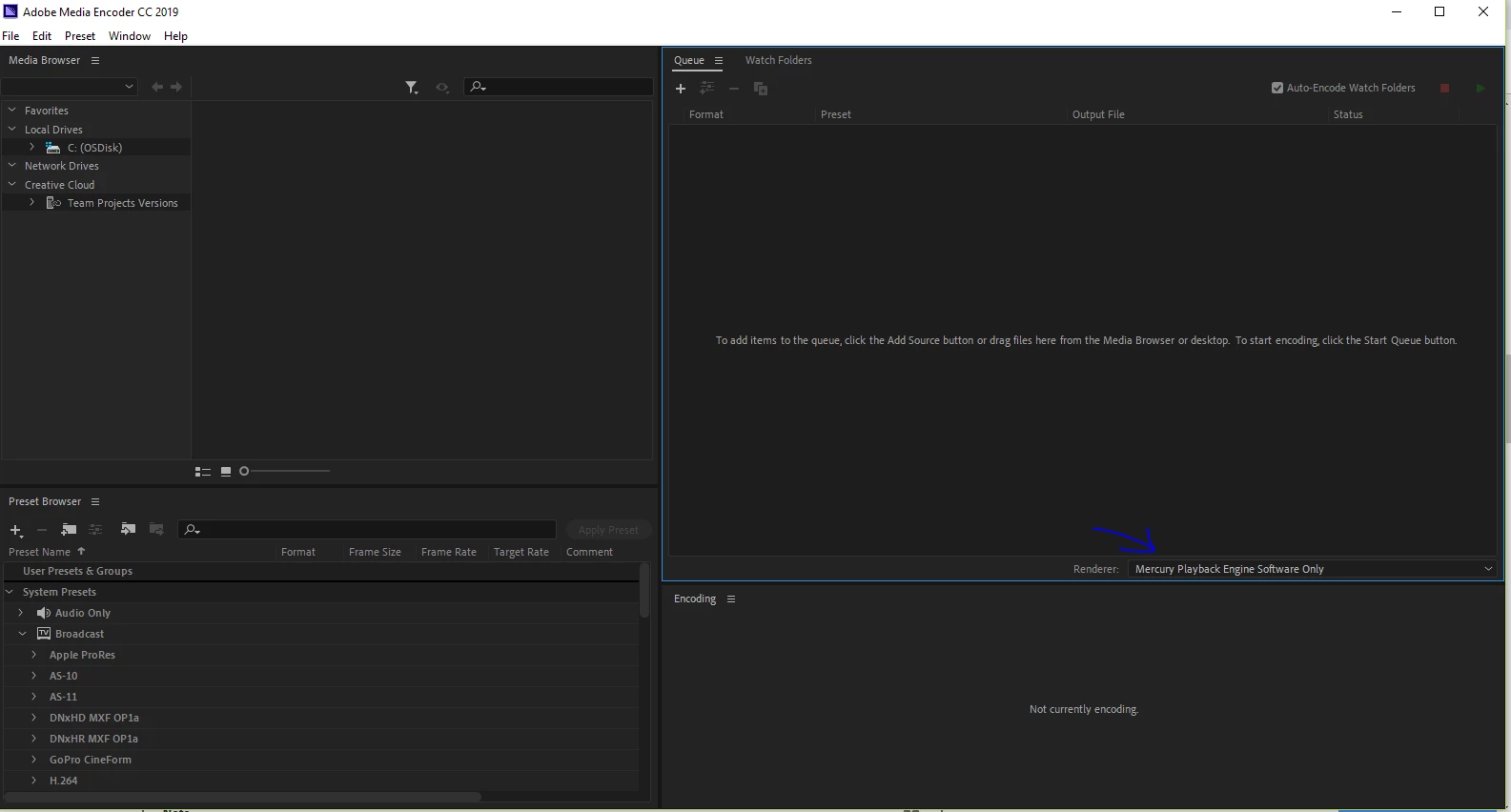Click the Audio Only speaker icon
This screenshot has width=1511, height=812.
coord(44,613)
